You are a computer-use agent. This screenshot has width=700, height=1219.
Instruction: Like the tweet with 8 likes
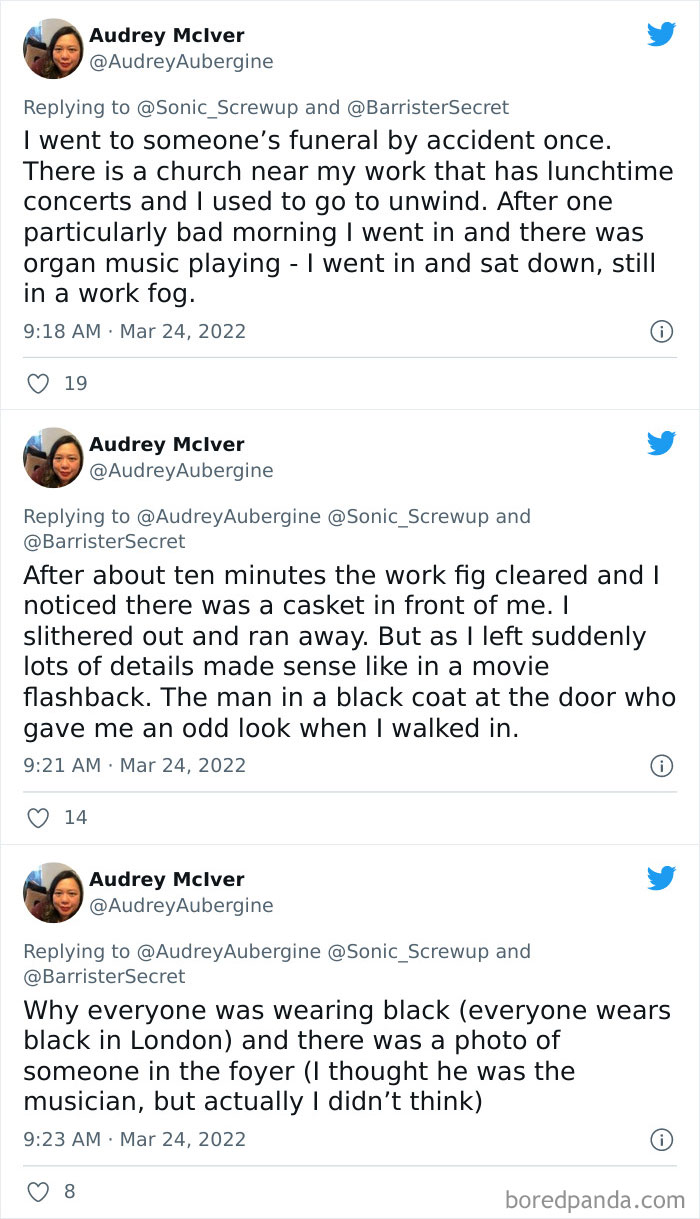pyautogui.click(x=37, y=1191)
